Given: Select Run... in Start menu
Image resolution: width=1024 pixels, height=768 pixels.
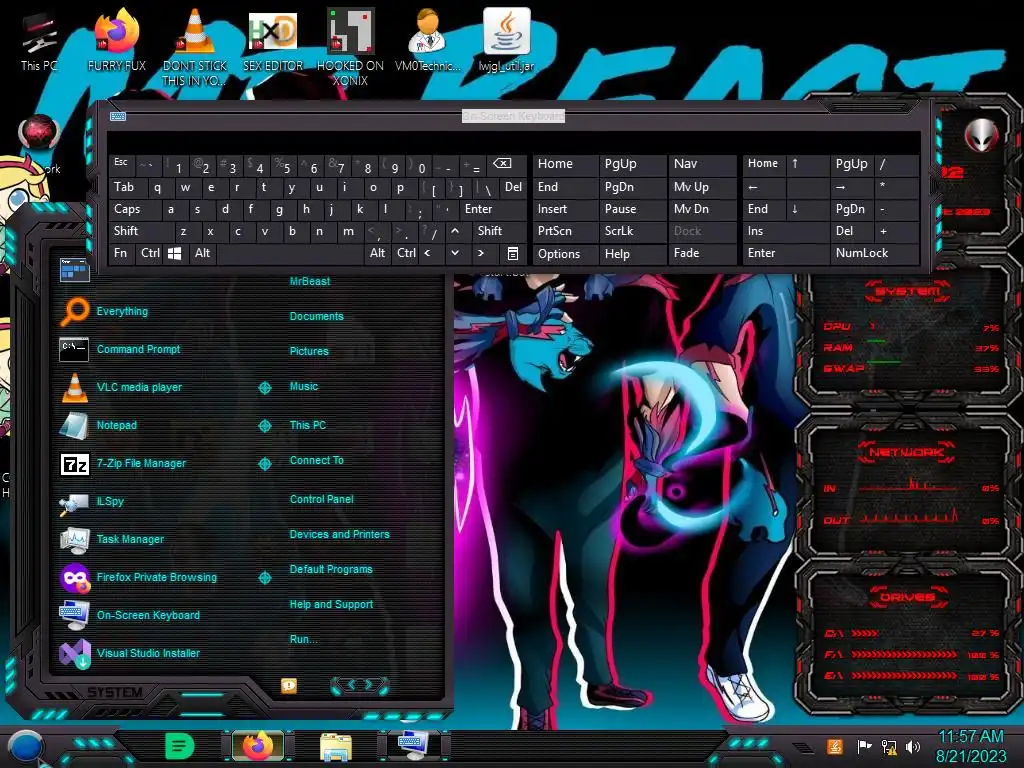Looking at the screenshot, I should coord(303,639).
